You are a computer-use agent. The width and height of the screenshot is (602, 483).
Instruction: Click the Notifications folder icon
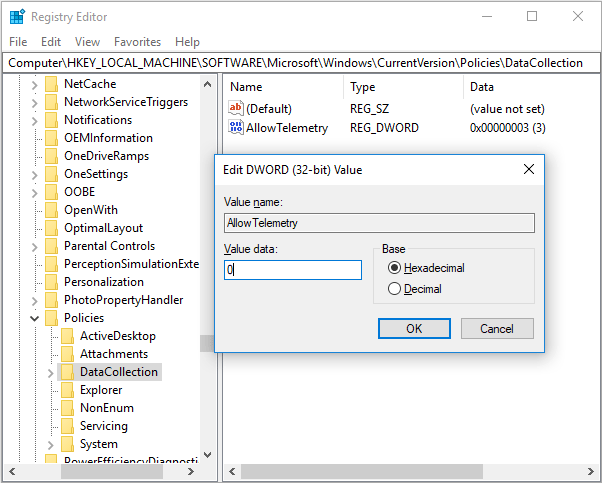[x=51, y=120]
